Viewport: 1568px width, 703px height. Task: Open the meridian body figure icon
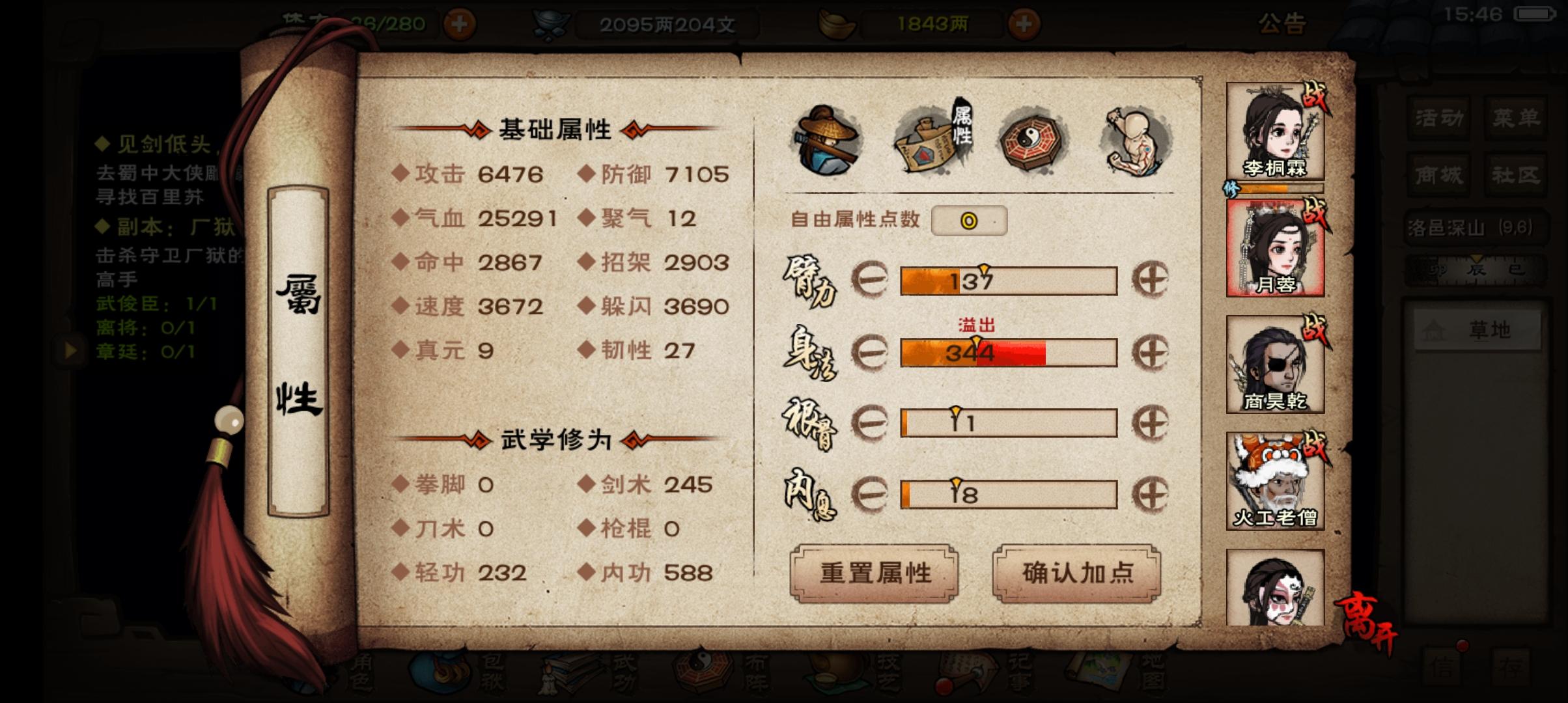[x=1136, y=141]
